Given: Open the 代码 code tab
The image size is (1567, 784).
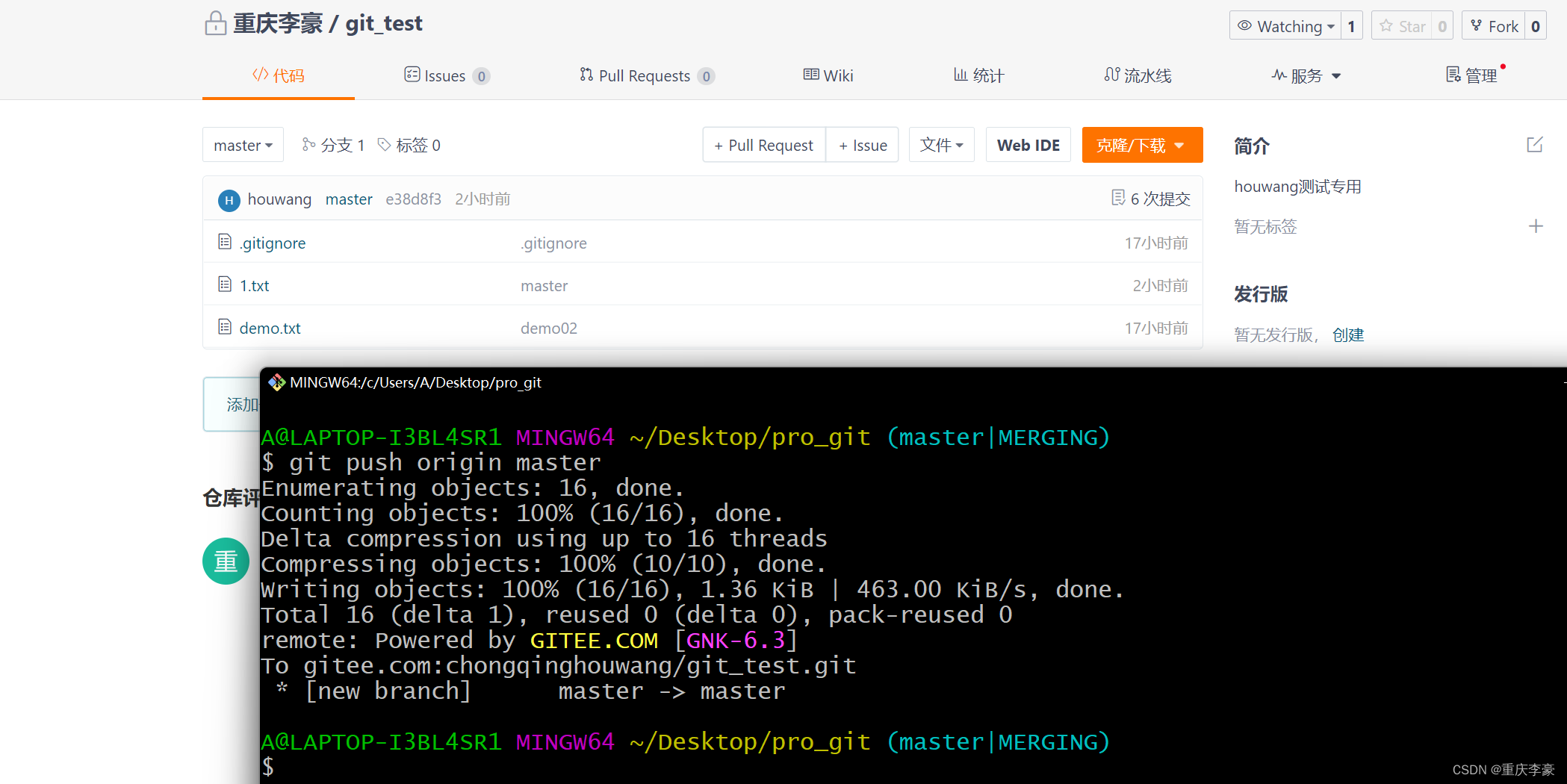Looking at the screenshot, I should click(x=279, y=75).
